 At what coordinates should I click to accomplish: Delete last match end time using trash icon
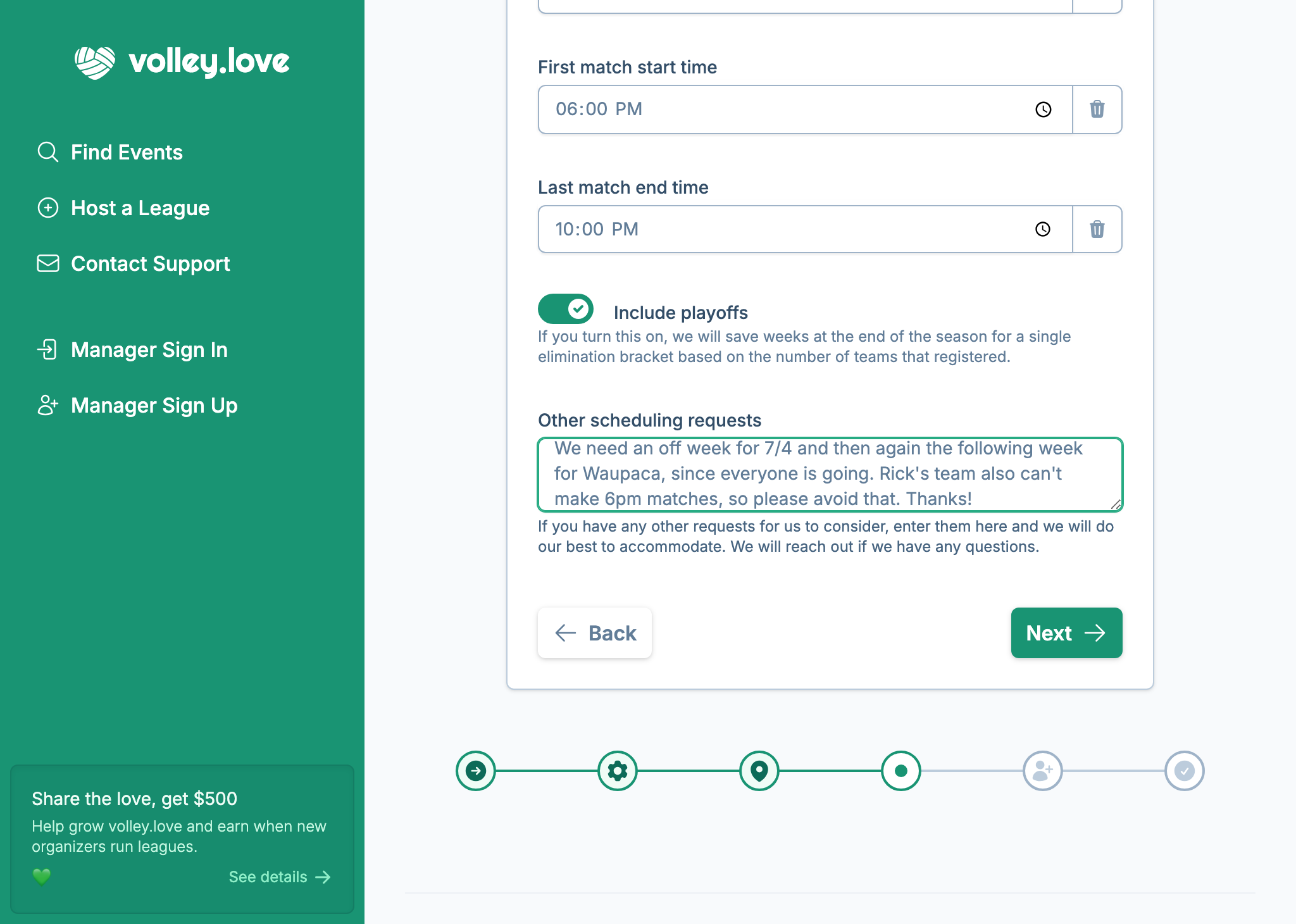tap(1097, 229)
